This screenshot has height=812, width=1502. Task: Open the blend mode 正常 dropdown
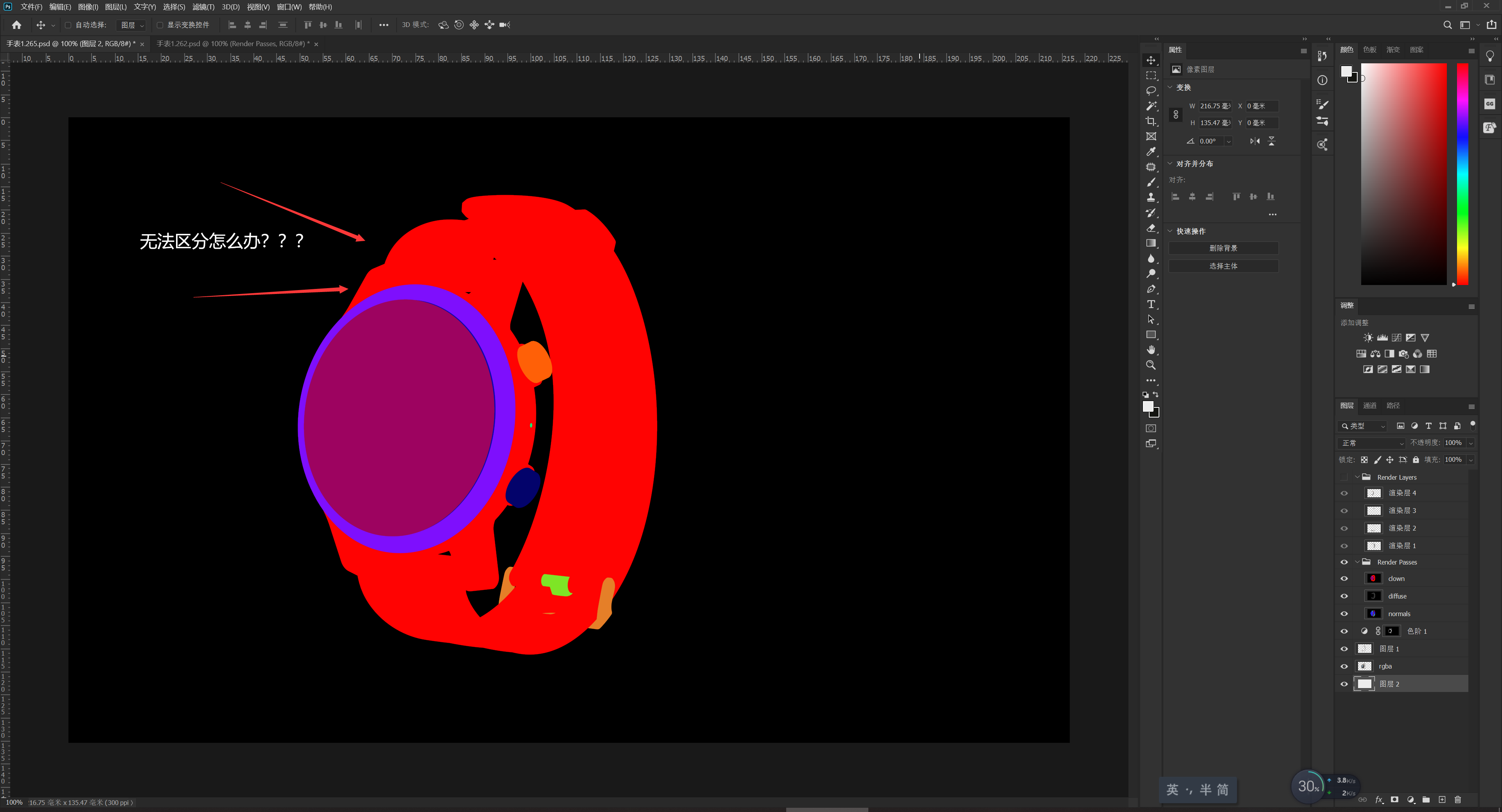[x=1372, y=443]
